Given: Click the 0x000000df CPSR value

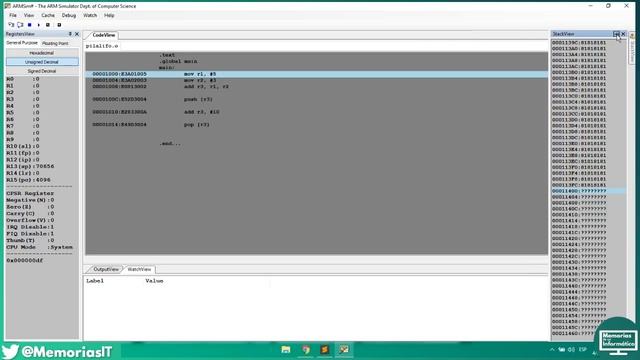Looking at the screenshot, I should [24, 260].
